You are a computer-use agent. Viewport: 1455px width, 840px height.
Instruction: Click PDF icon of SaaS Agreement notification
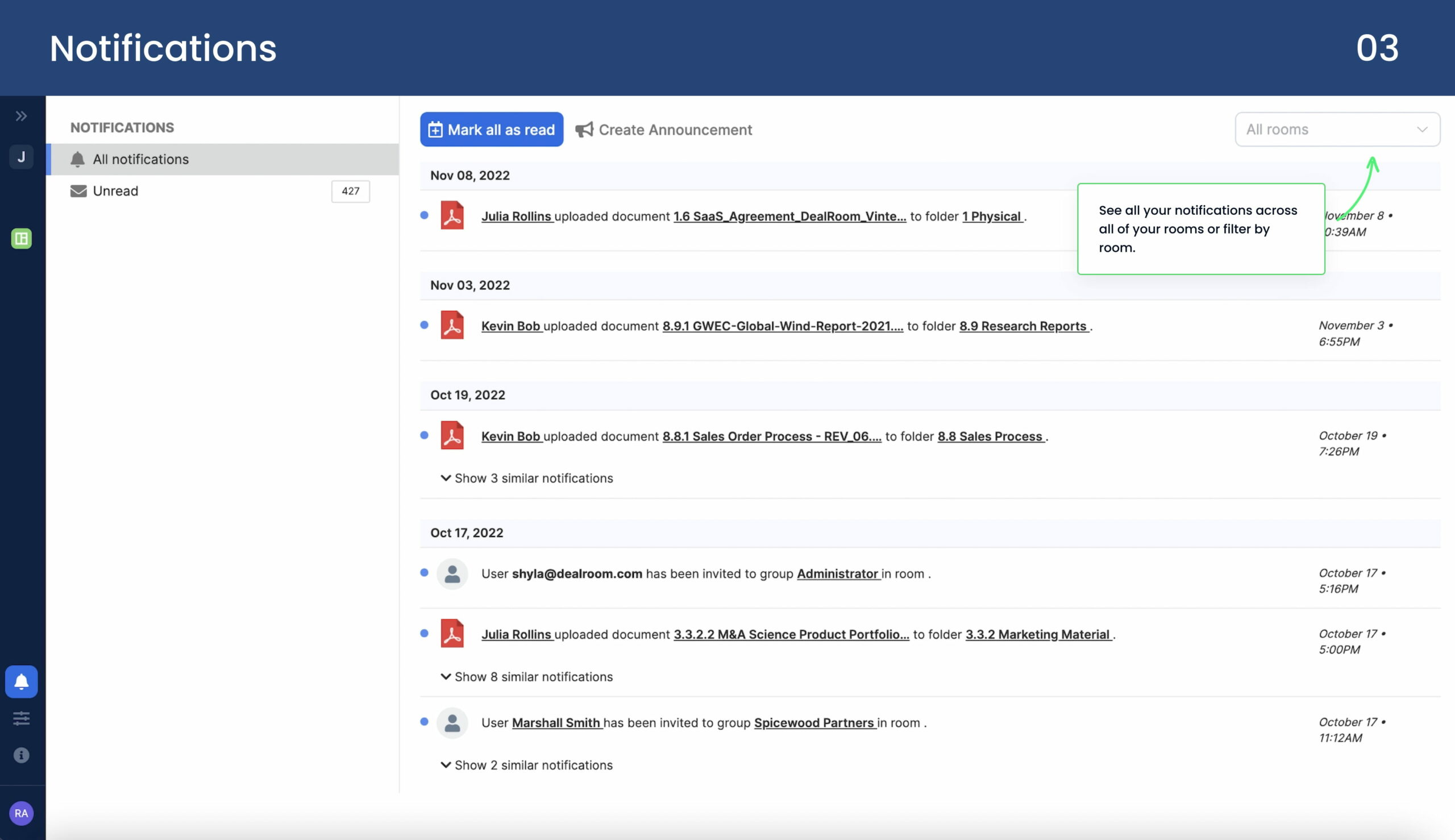click(452, 215)
